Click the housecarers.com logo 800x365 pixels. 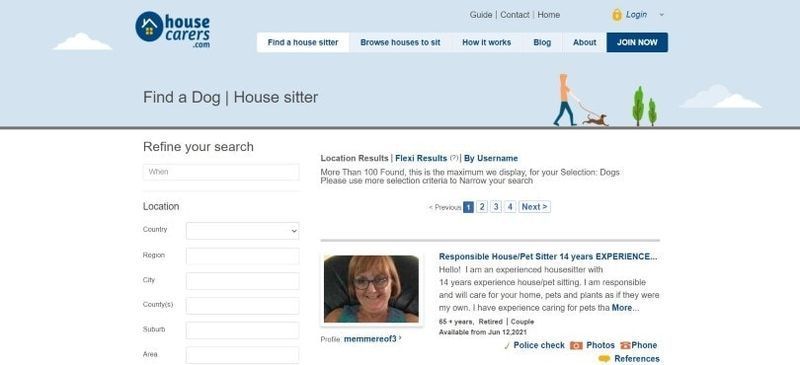172,29
